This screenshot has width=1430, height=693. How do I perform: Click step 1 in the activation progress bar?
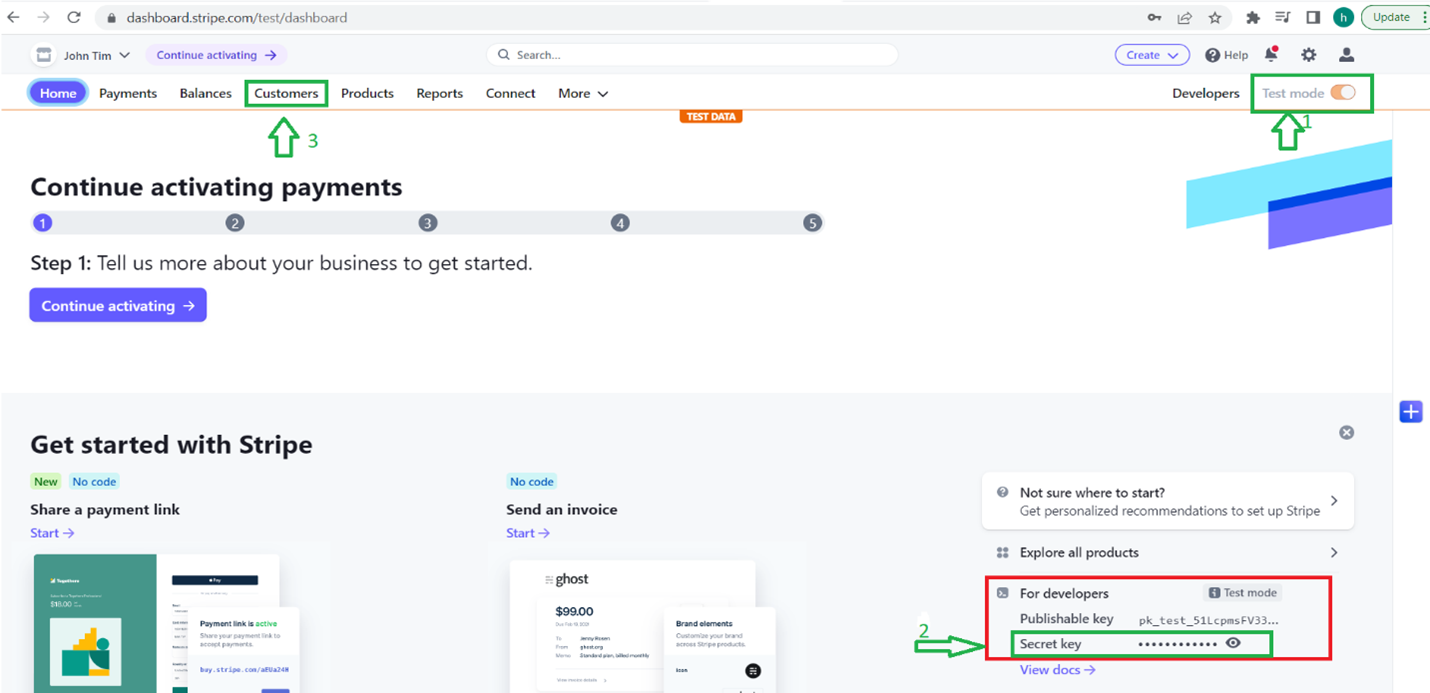[42, 223]
